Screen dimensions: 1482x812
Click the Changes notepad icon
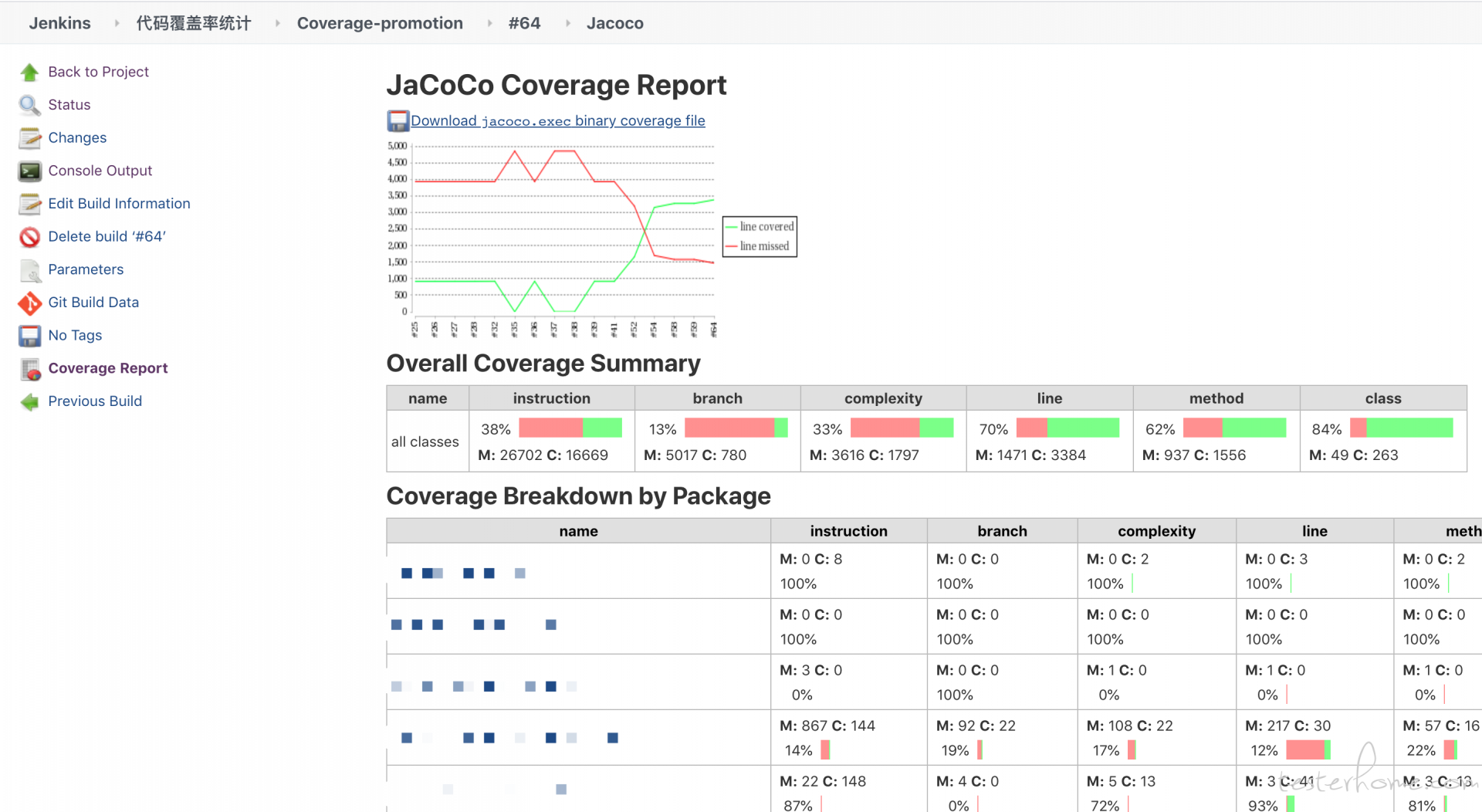(x=29, y=138)
